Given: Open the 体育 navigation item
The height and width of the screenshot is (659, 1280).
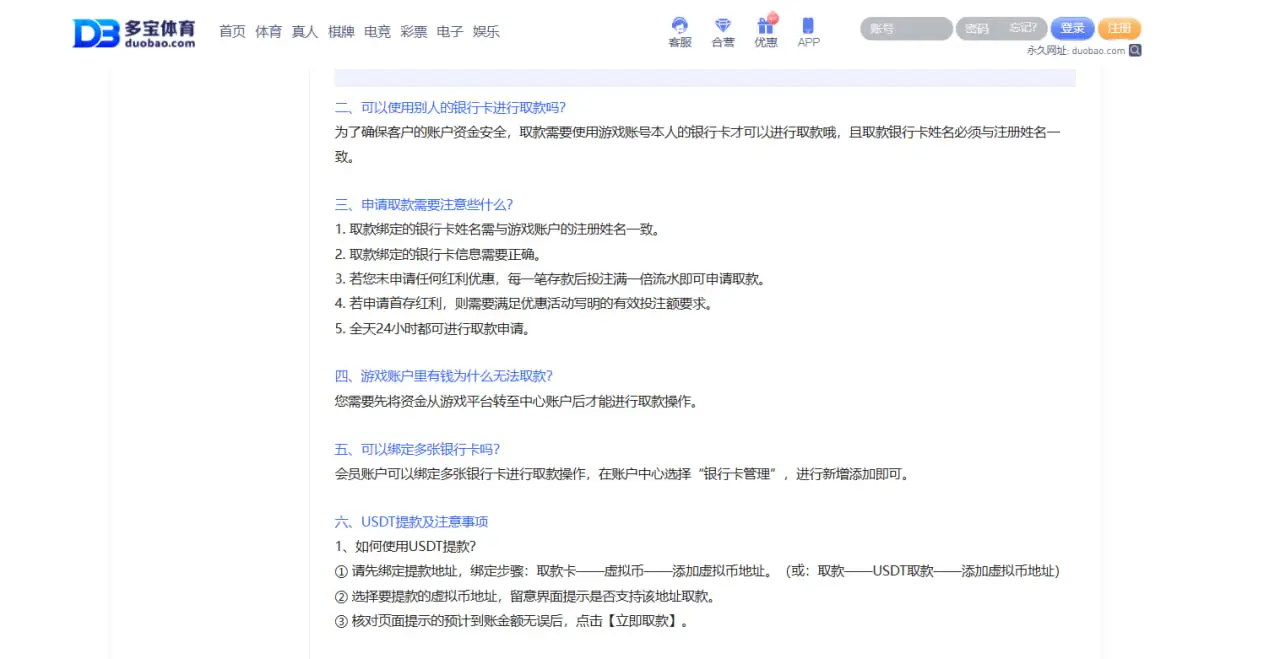Looking at the screenshot, I should (268, 31).
